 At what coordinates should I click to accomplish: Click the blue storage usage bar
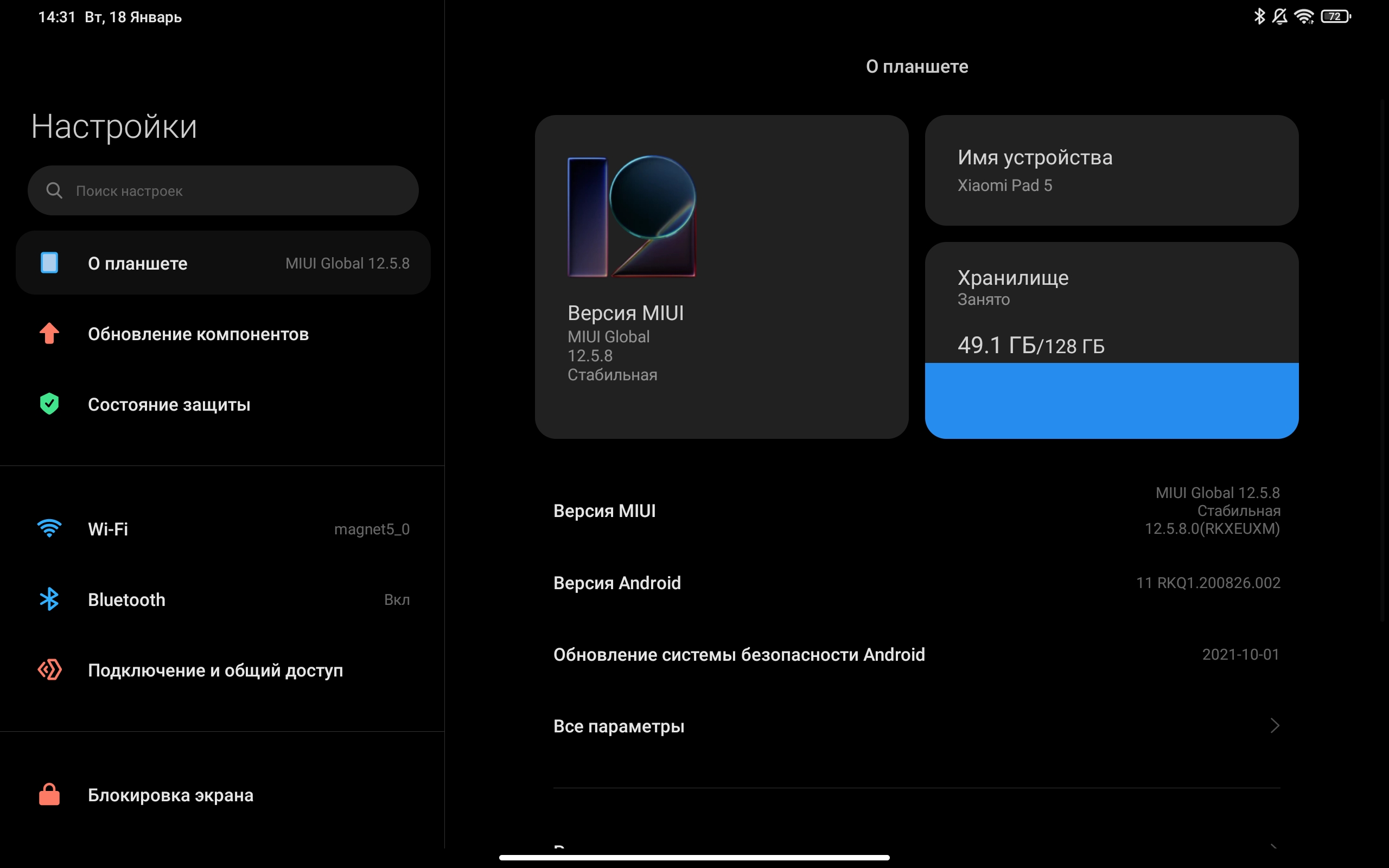tap(1111, 400)
